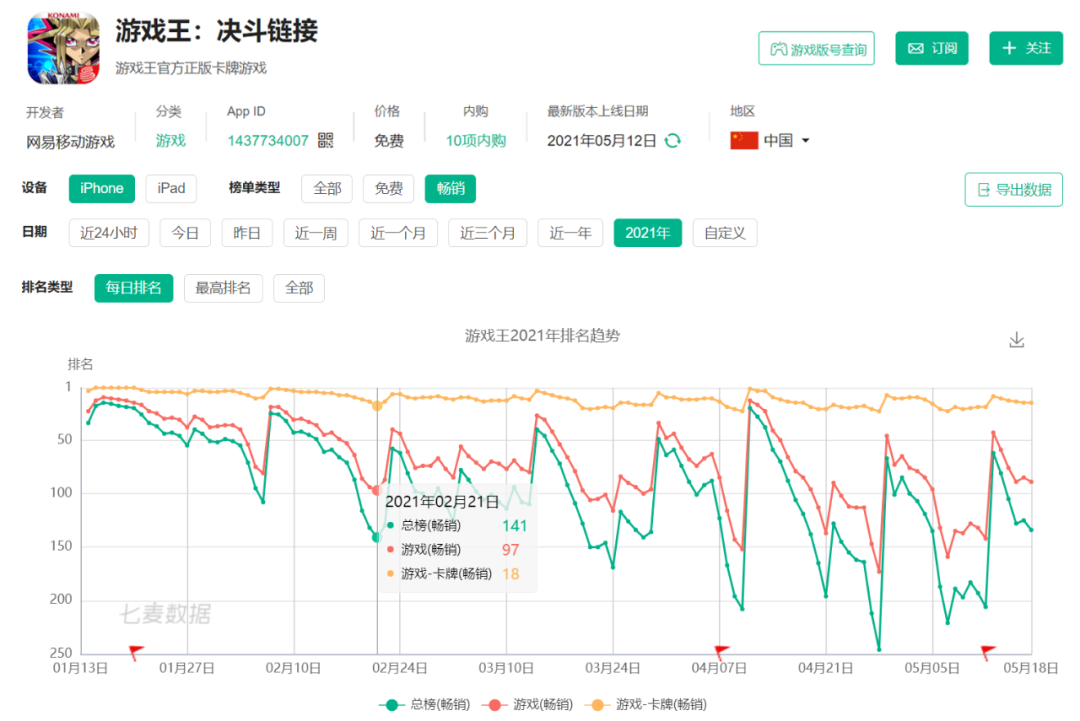Viewport: 1080px width, 721px height.
Task: Choose the 近一年 date range
Action: (570, 233)
